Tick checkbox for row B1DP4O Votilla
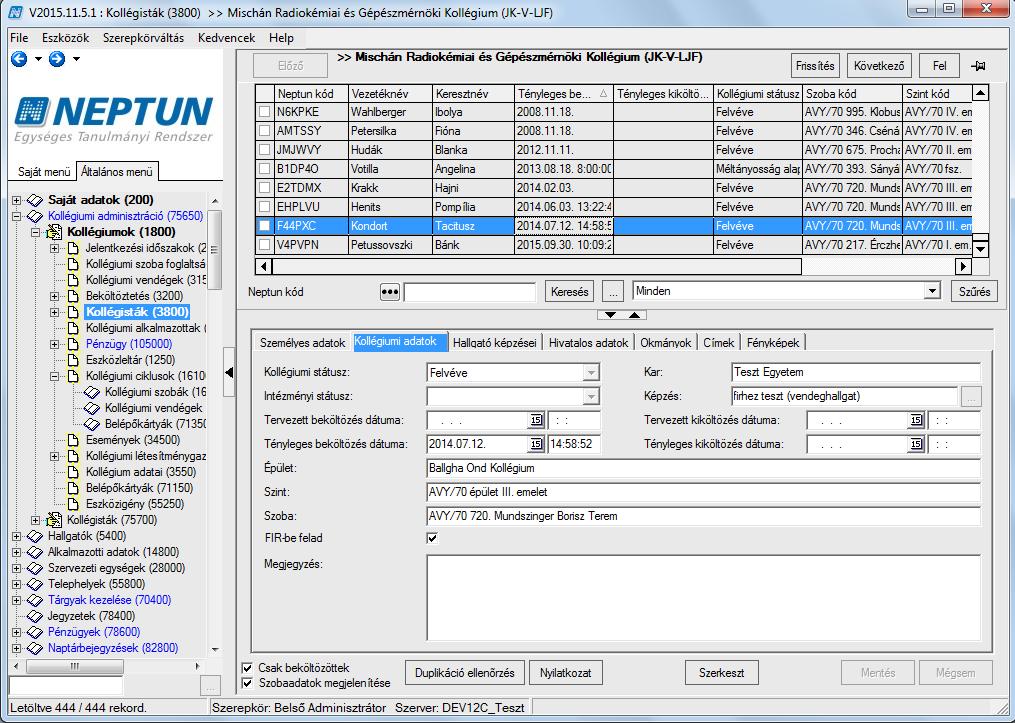Image resolution: width=1015 pixels, height=723 pixels. [x=264, y=169]
